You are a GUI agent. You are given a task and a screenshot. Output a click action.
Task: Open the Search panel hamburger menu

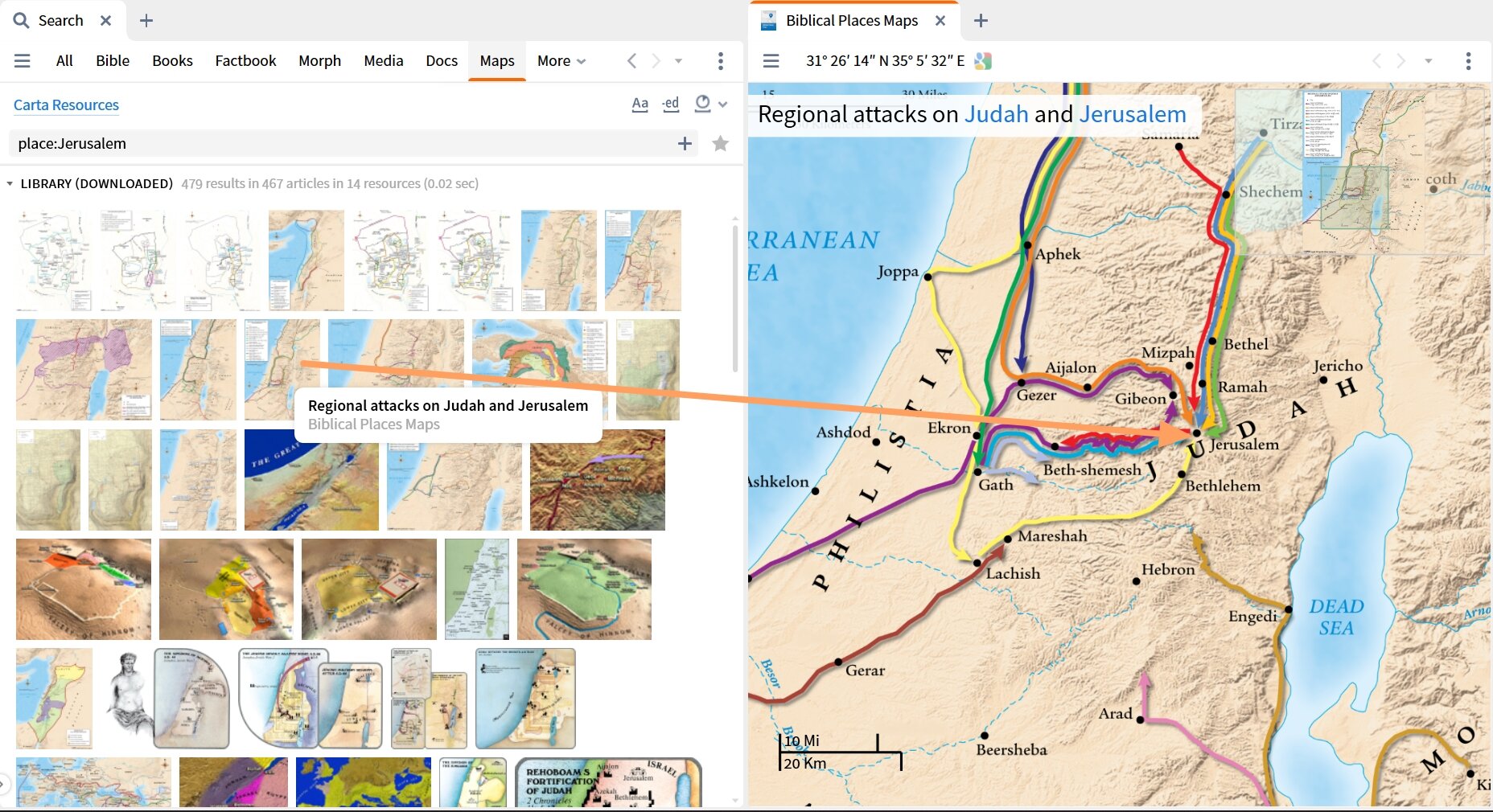pos(23,60)
